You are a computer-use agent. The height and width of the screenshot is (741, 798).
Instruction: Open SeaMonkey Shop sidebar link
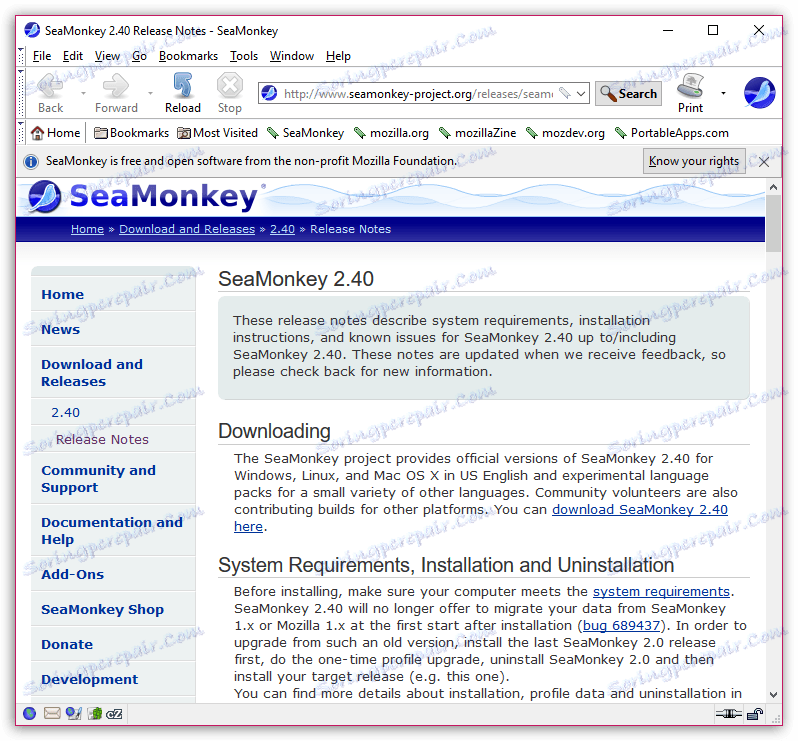pos(102,609)
